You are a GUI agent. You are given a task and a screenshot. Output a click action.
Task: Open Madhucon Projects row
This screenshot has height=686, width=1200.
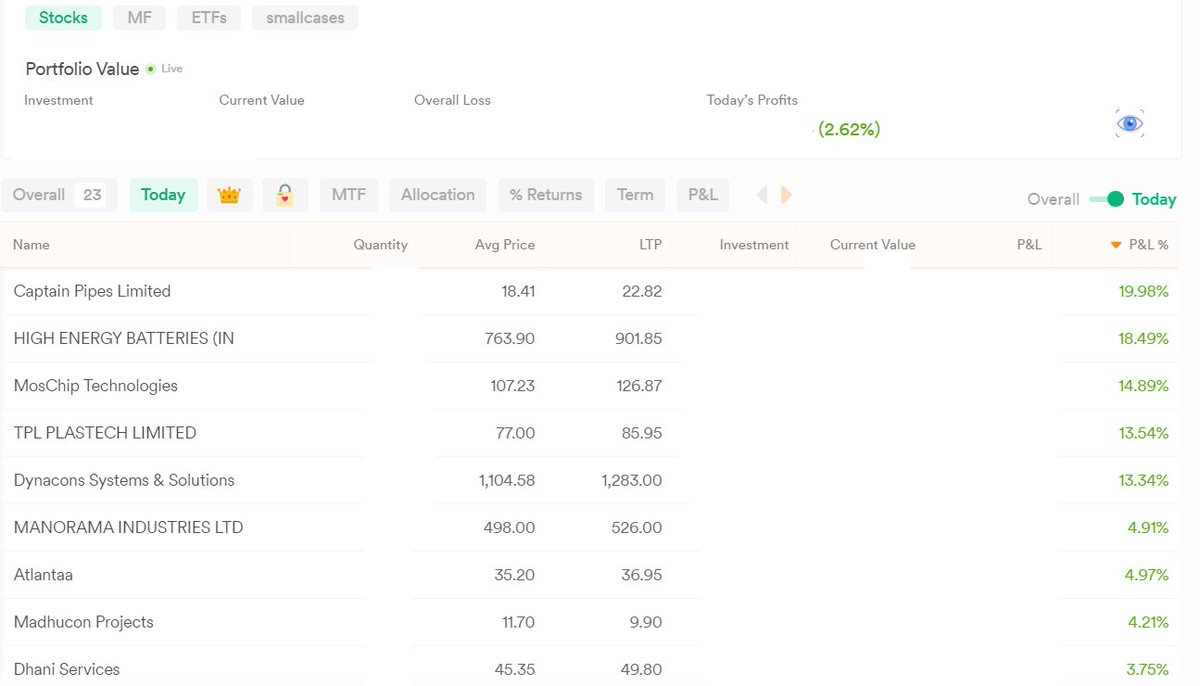point(590,622)
